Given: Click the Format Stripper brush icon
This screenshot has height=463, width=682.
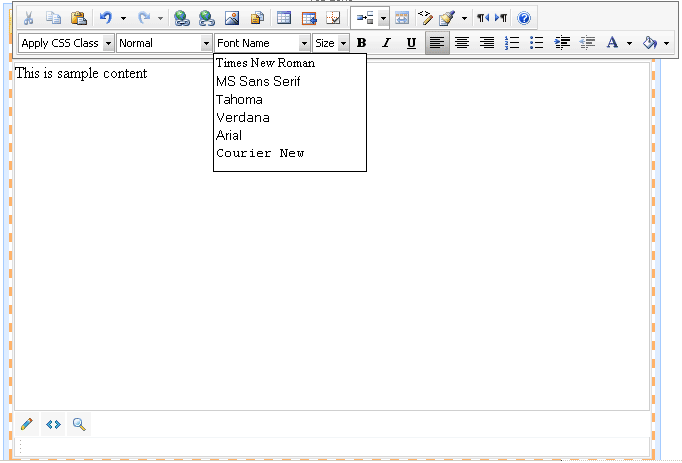Looking at the screenshot, I should (x=447, y=18).
